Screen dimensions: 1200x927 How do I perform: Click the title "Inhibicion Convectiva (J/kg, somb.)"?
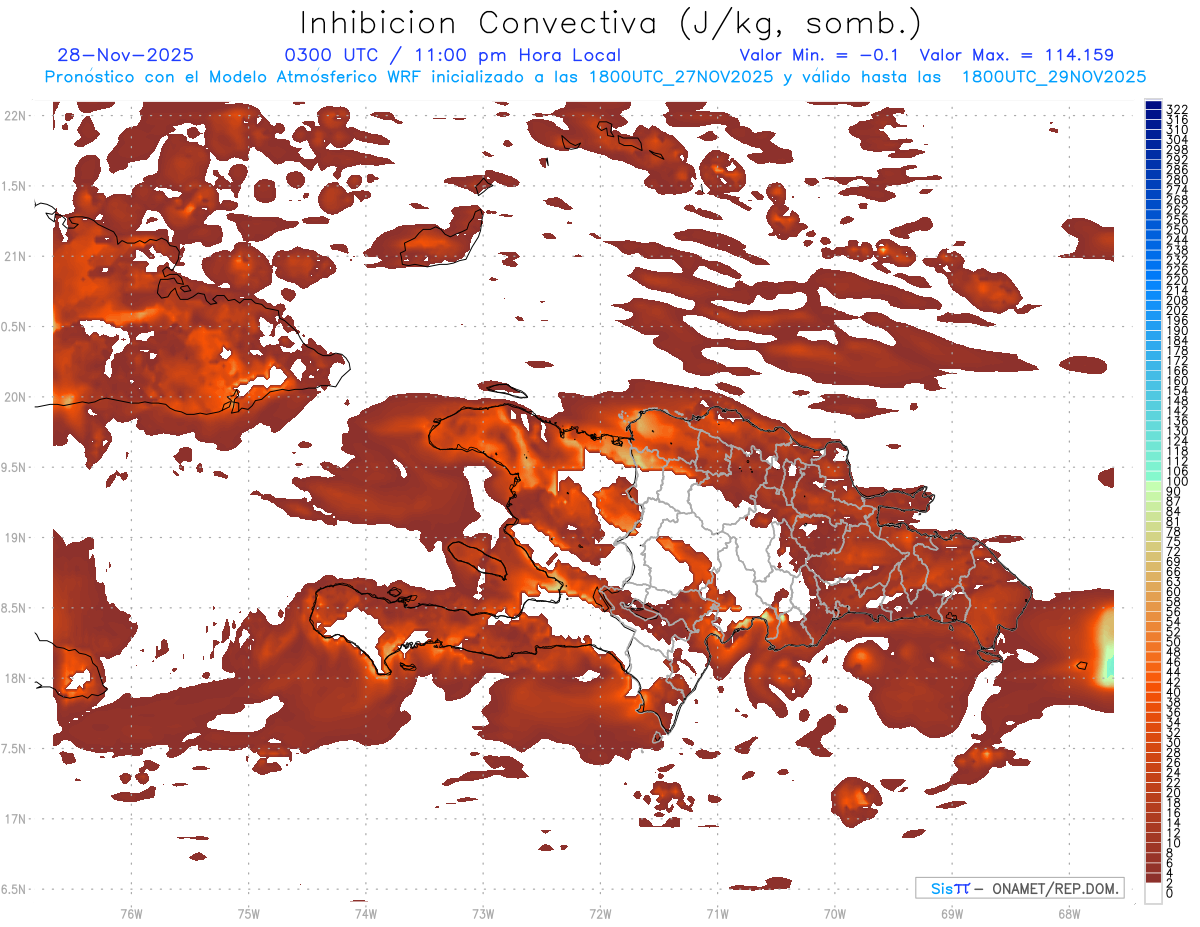click(x=611, y=23)
